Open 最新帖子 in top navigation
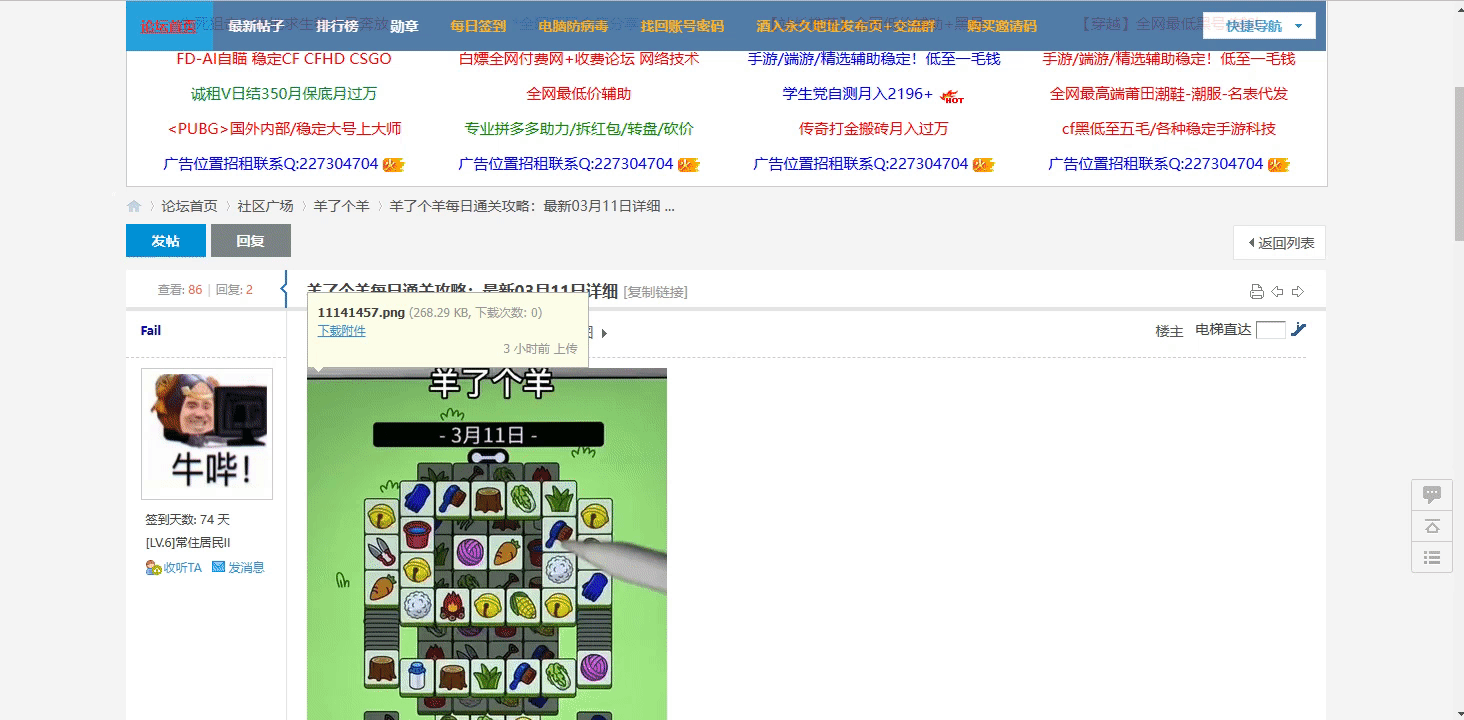 point(256,26)
